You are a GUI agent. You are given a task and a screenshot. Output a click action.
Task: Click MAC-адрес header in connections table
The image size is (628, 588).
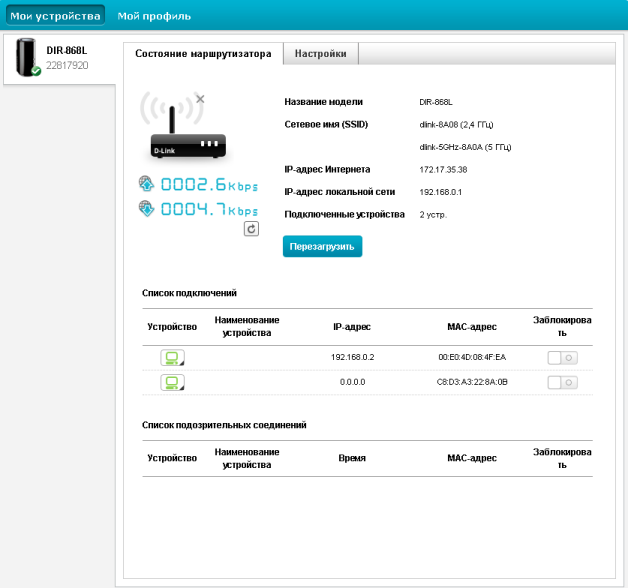[472, 327]
